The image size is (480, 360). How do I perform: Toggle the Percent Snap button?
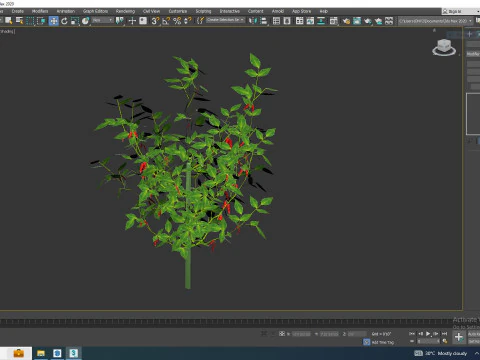tap(177, 21)
